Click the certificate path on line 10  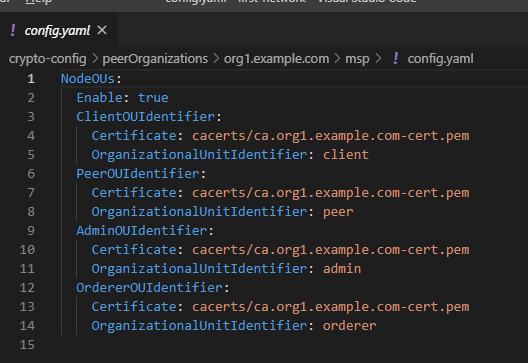[331, 250]
